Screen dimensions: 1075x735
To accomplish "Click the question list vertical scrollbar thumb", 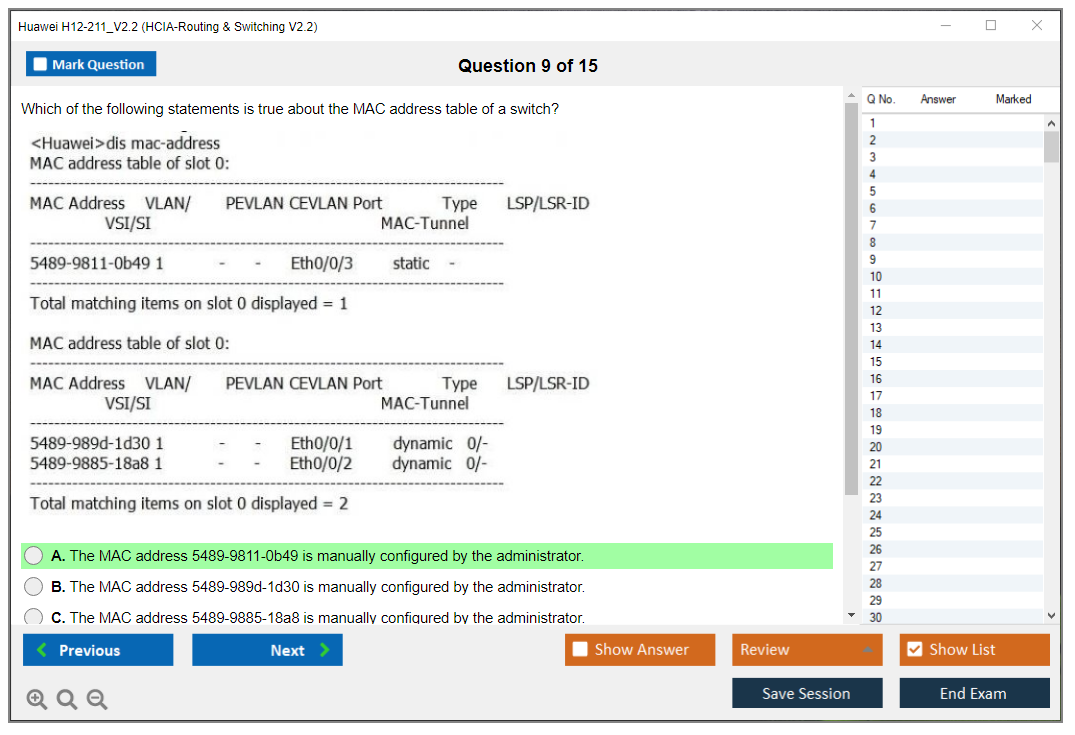I will coord(1051,146).
